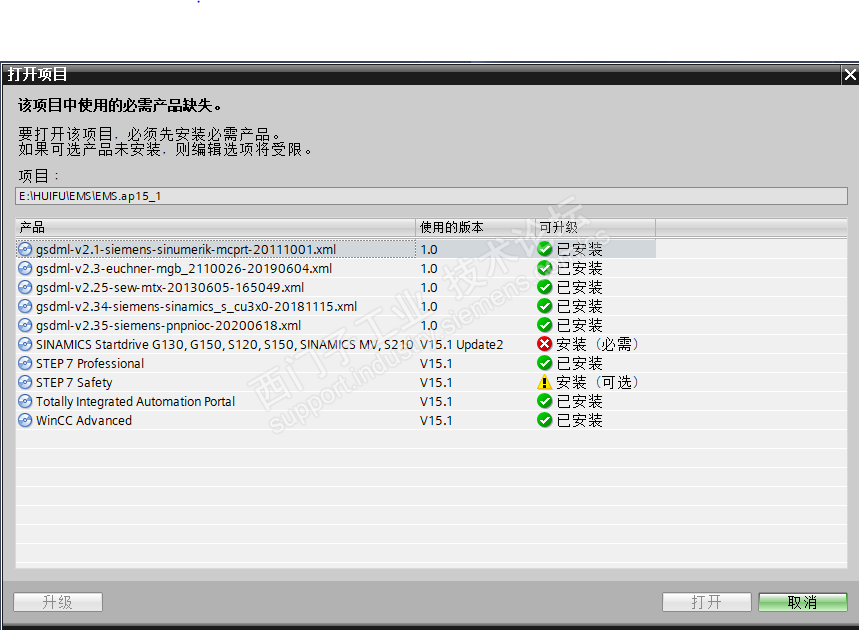Click the green installed checkmark for WinCC Advanced
Viewport: 859px width, 630px height.
pos(545,420)
